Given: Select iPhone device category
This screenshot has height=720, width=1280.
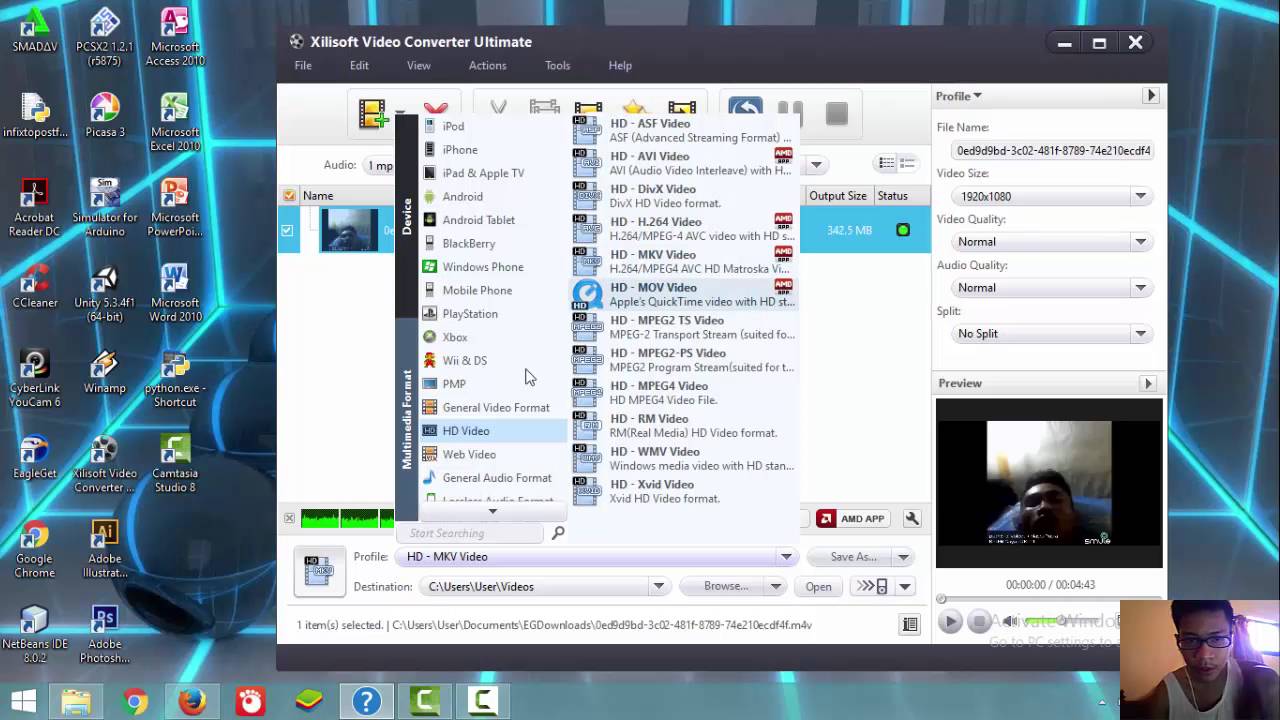Looking at the screenshot, I should [x=491, y=149].
